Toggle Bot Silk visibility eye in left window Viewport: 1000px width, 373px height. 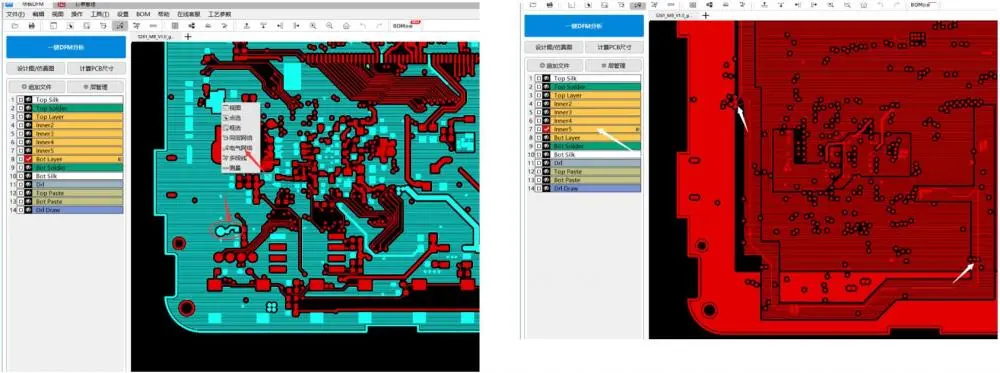(28, 176)
